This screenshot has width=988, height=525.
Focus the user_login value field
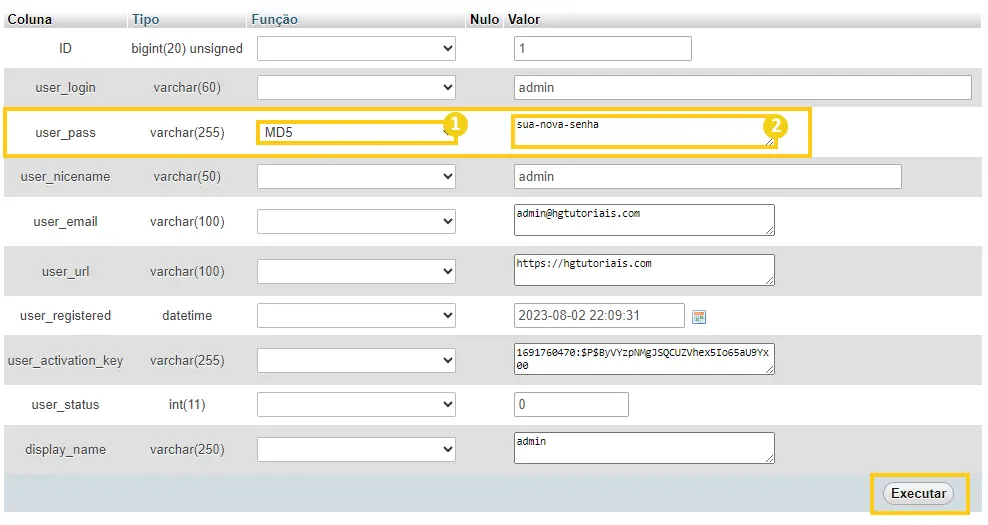[x=742, y=88]
